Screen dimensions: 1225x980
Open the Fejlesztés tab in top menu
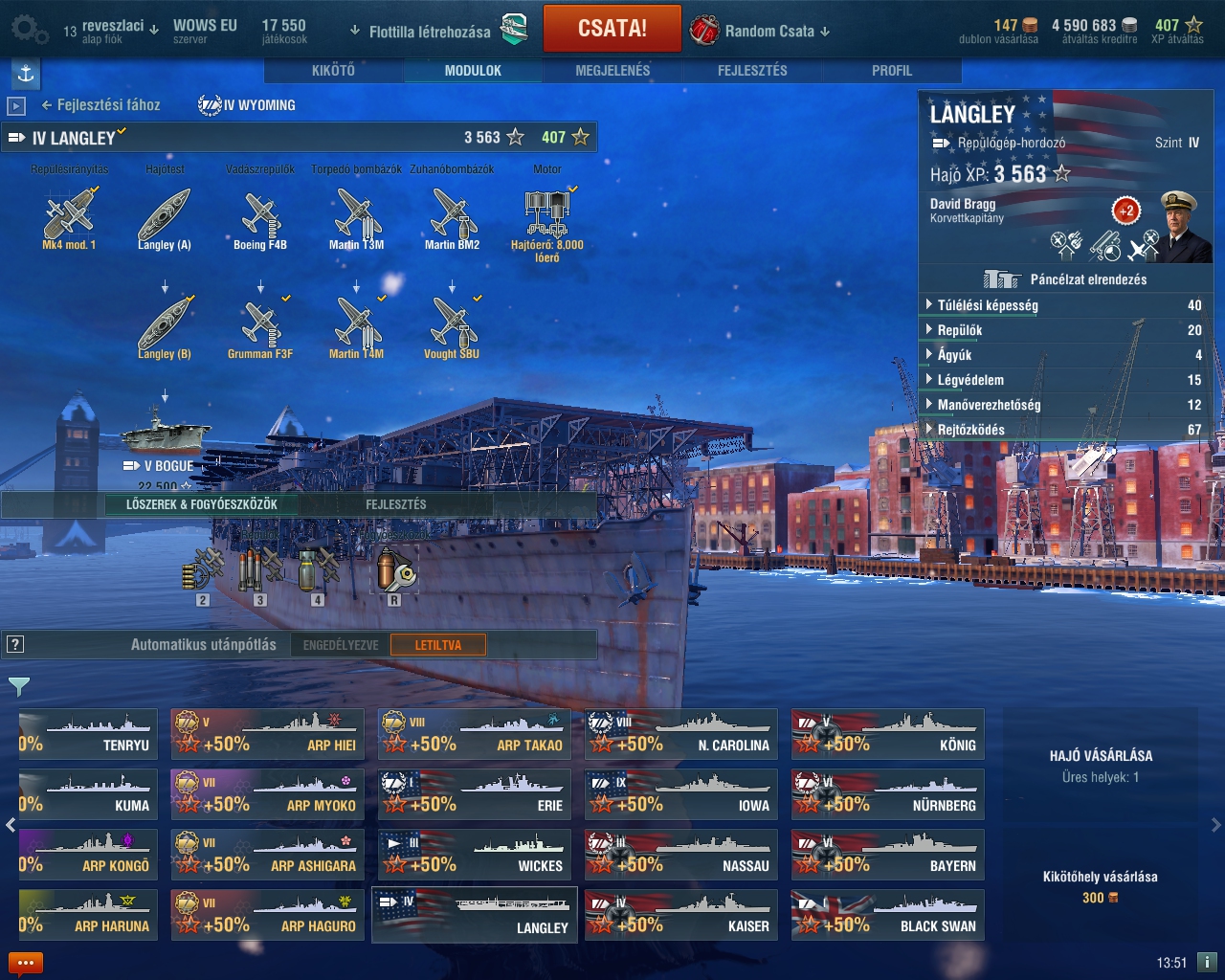pyautogui.click(x=752, y=71)
